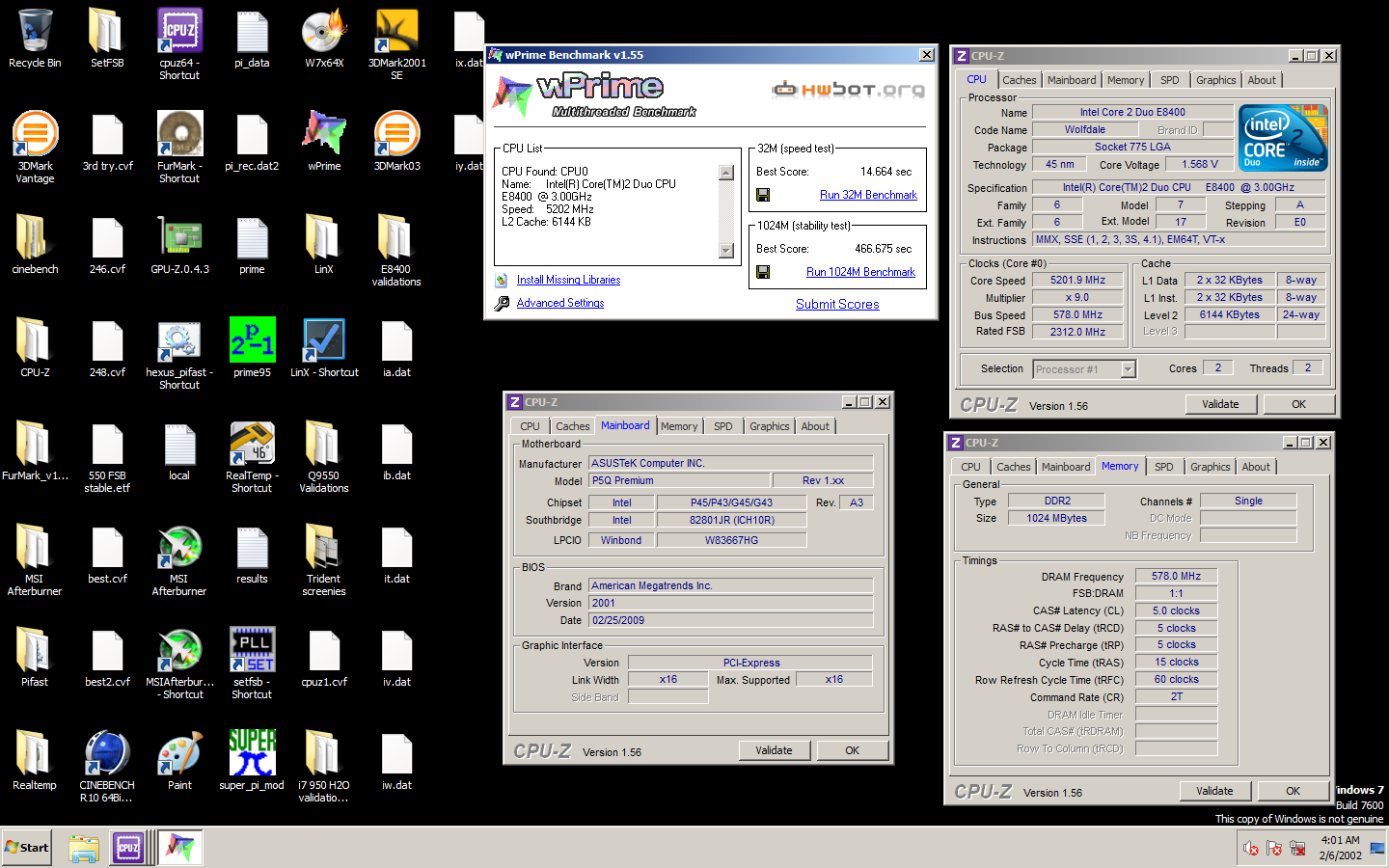This screenshot has height=868, width=1389.
Task: Open the GPU-Z.0.4.3 desktop icon
Action: click(x=179, y=245)
